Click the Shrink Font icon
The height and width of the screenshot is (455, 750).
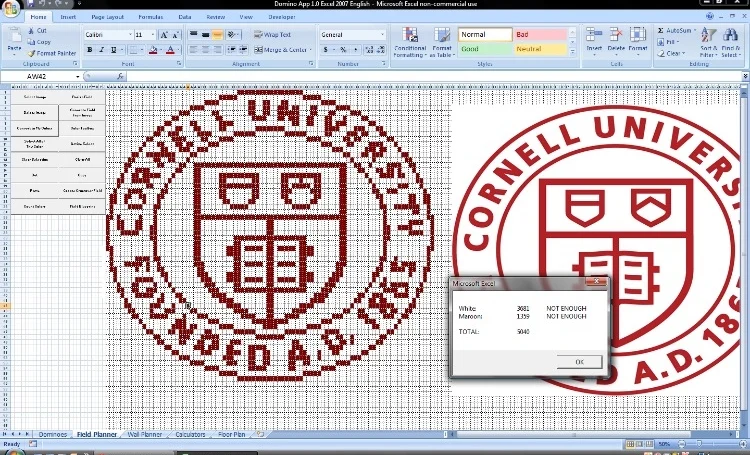tap(176, 35)
